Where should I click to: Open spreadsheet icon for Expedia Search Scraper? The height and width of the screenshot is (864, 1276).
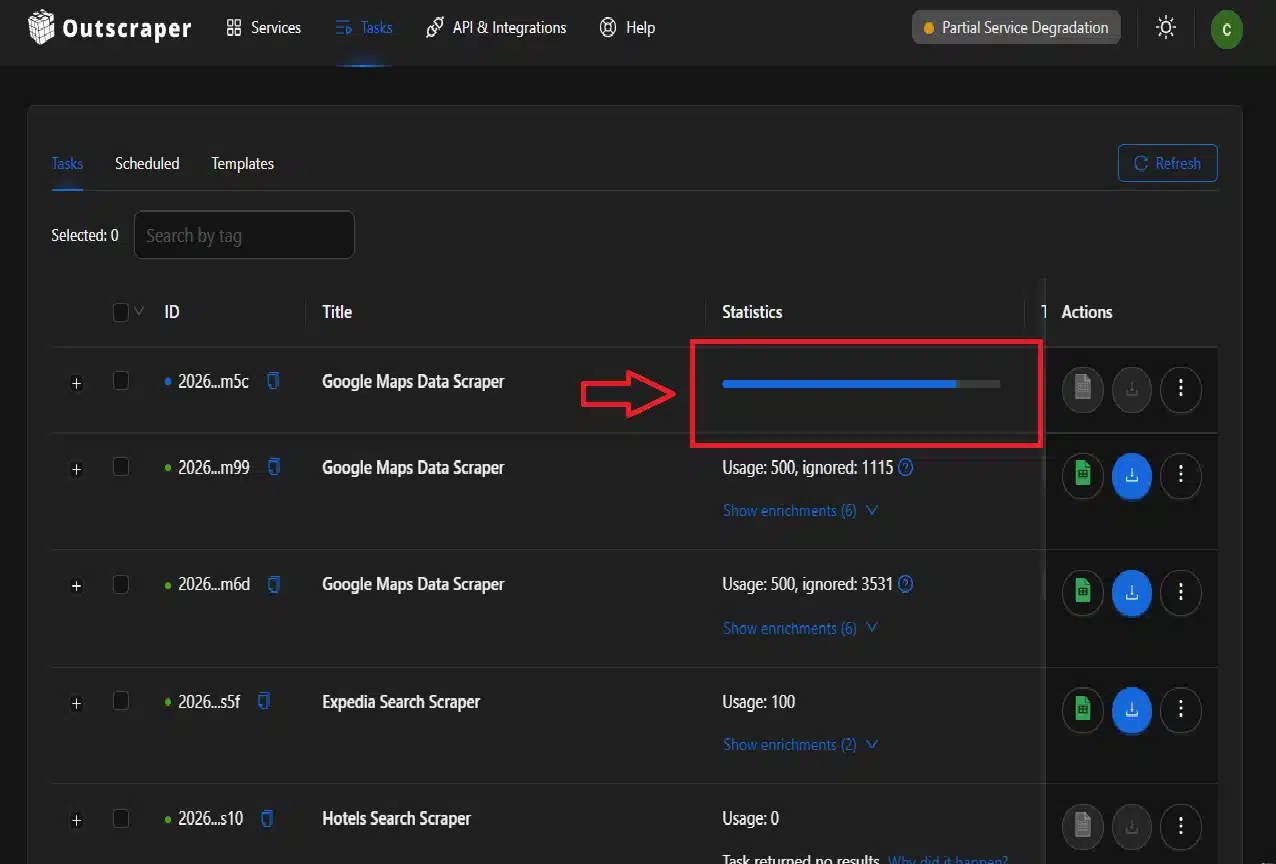[x=1081, y=710]
